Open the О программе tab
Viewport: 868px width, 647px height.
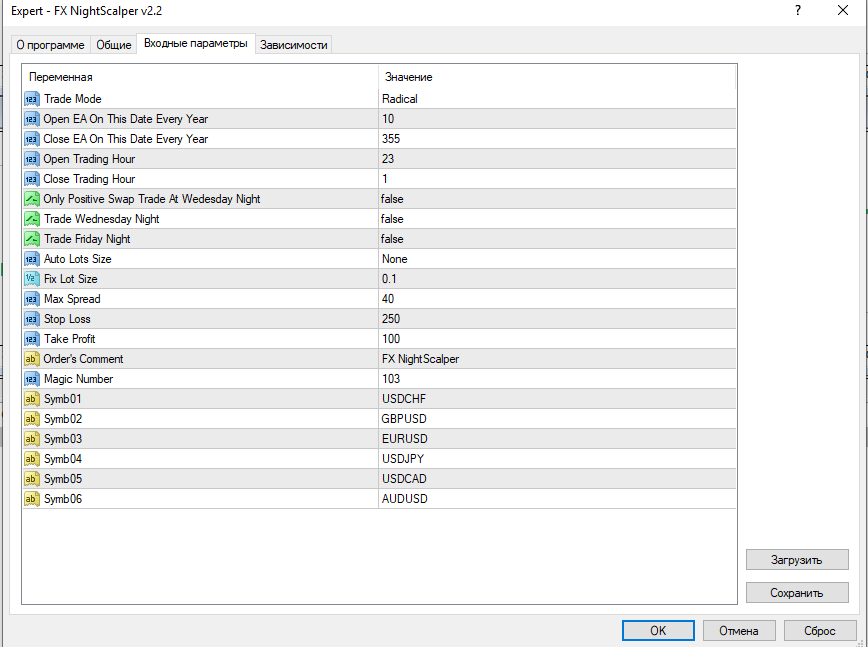(x=50, y=45)
